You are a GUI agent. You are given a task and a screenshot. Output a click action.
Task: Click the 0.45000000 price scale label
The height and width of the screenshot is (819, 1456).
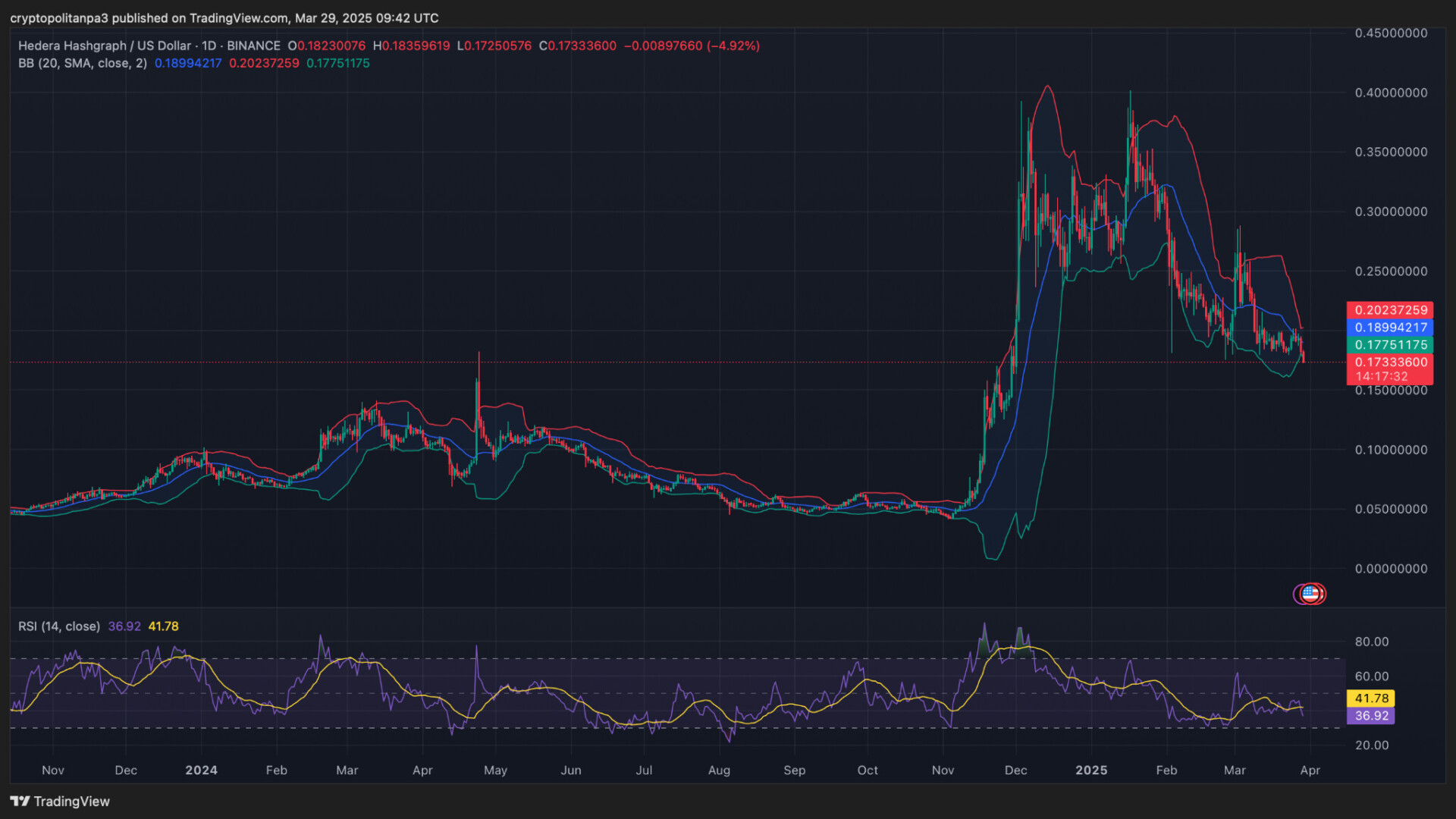point(1391,33)
